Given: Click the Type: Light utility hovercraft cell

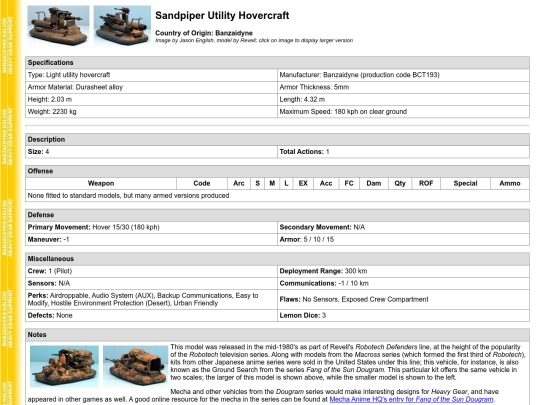Looking at the screenshot, I should (x=151, y=75).
